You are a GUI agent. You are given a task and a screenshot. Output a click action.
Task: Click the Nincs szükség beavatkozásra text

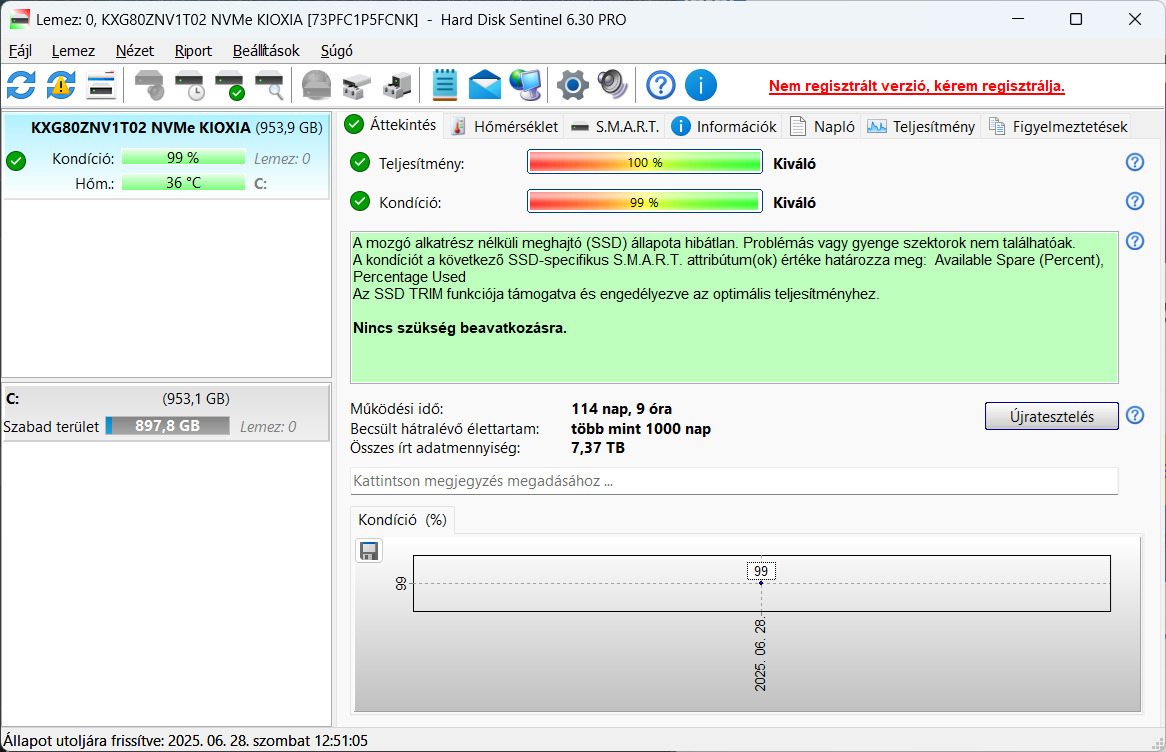point(460,328)
